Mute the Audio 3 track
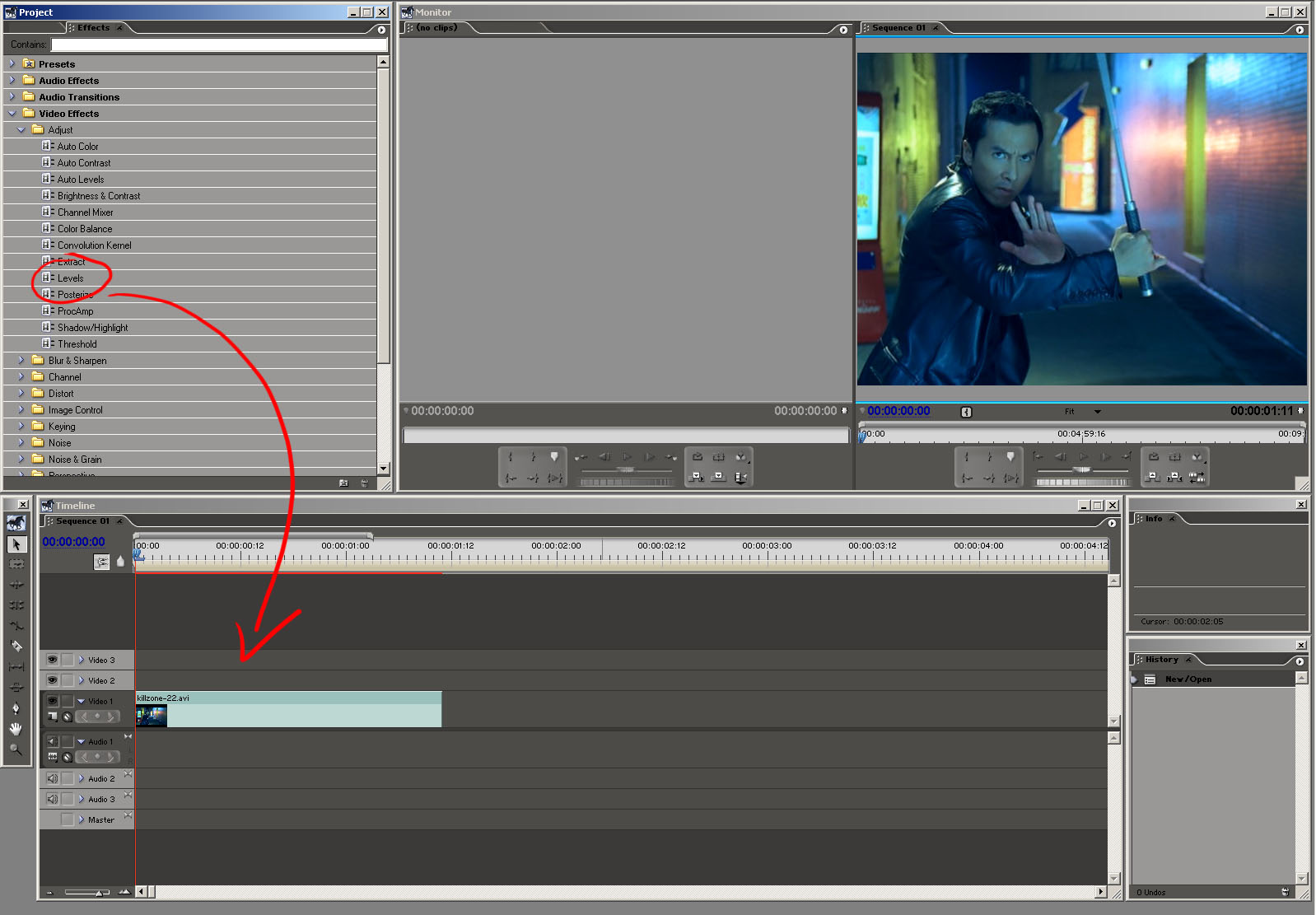This screenshot has width=1316, height=915. [x=52, y=799]
